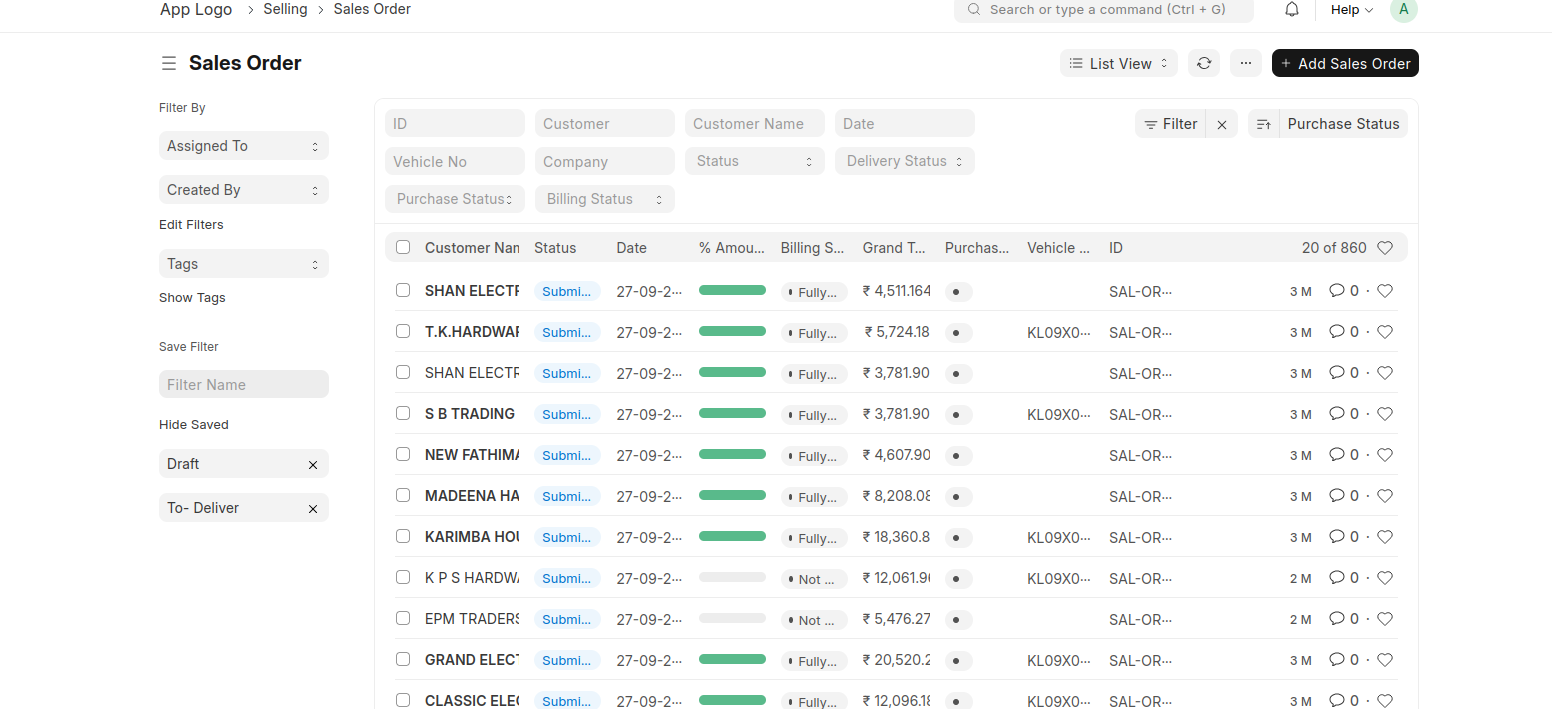The height and width of the screenshot is (709, 1552).
Task: Open comments for the S B TRADING row
Action: tap(1343, 414)
